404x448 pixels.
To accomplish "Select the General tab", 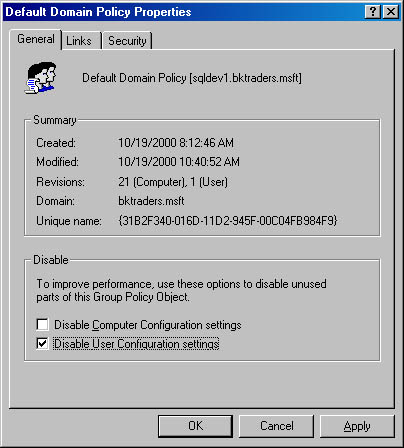I will (36, 39).
